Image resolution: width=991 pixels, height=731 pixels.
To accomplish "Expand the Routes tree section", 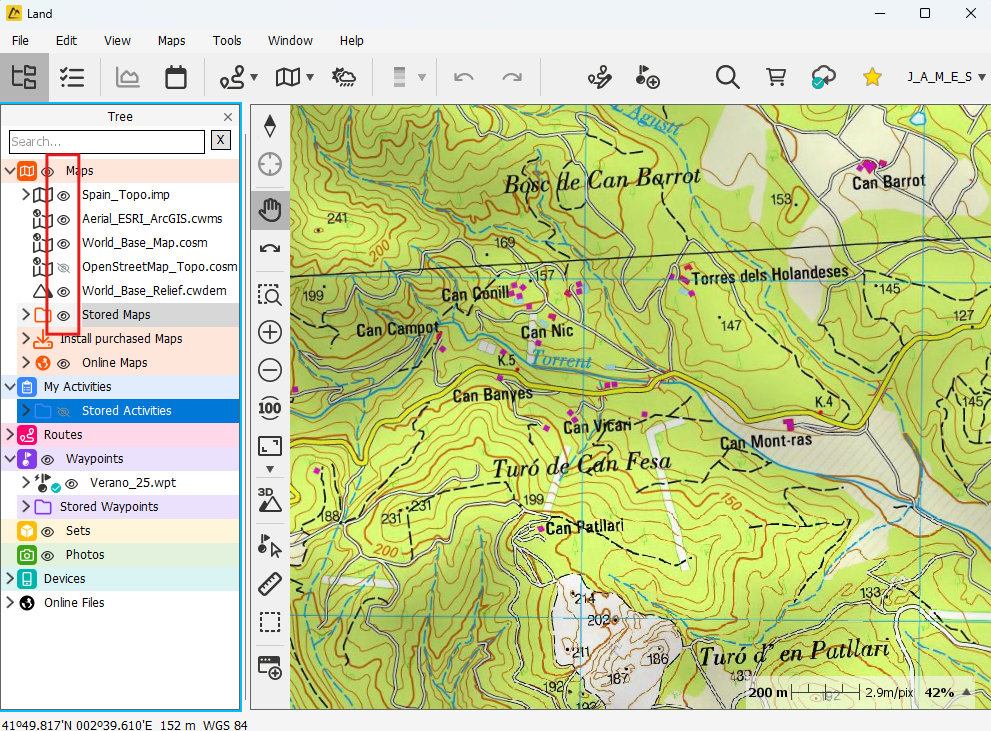I will pos(10,435).
